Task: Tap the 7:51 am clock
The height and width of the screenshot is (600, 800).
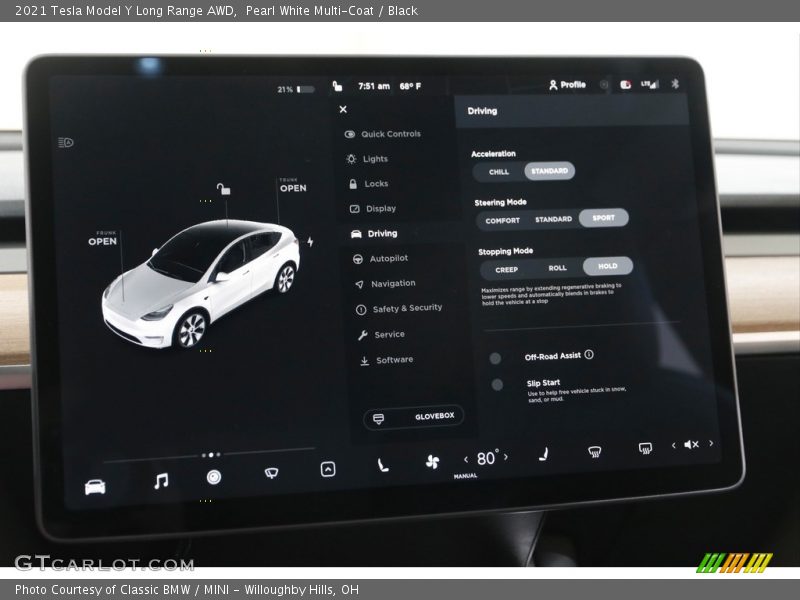Action: [373, 86]
